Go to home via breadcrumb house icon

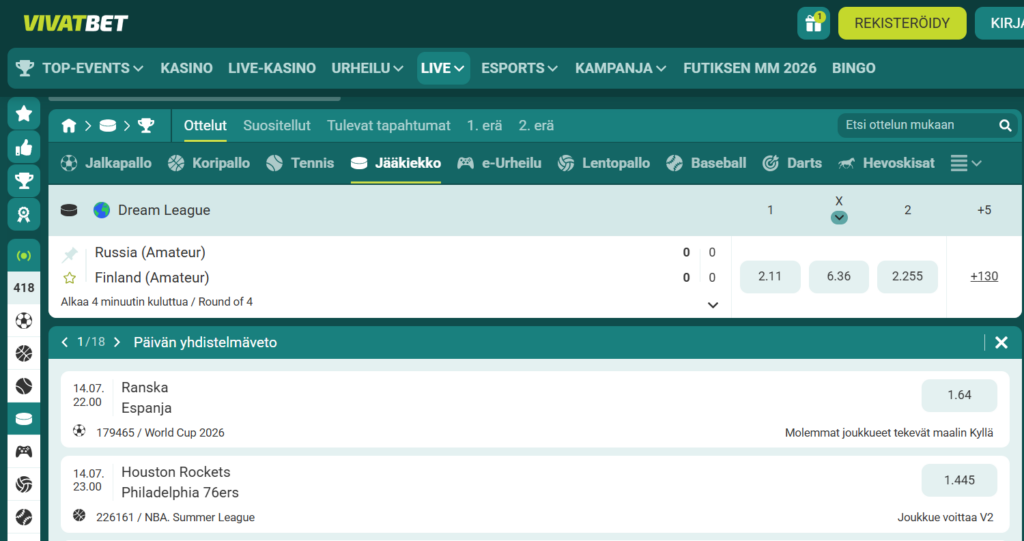pyautogui.click(x=69, y=125)
